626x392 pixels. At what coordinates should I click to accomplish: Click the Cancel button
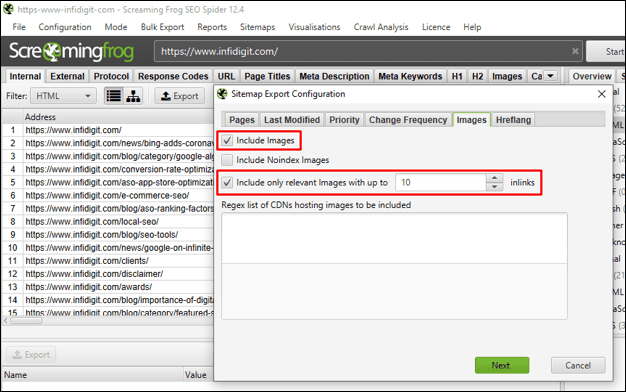tap(578, 365)
